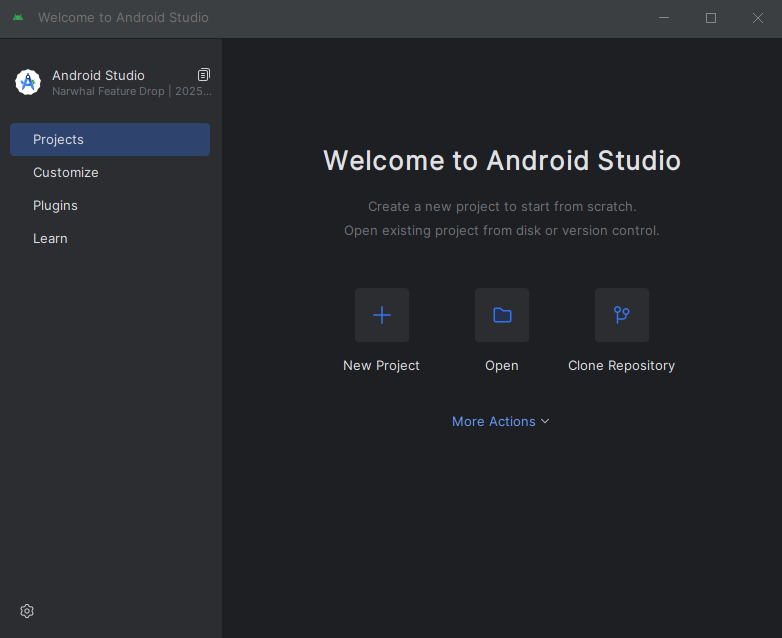This screenshot has height=638, width=782.
Task: Open settings via the gear icon
Action: point(27,611)
